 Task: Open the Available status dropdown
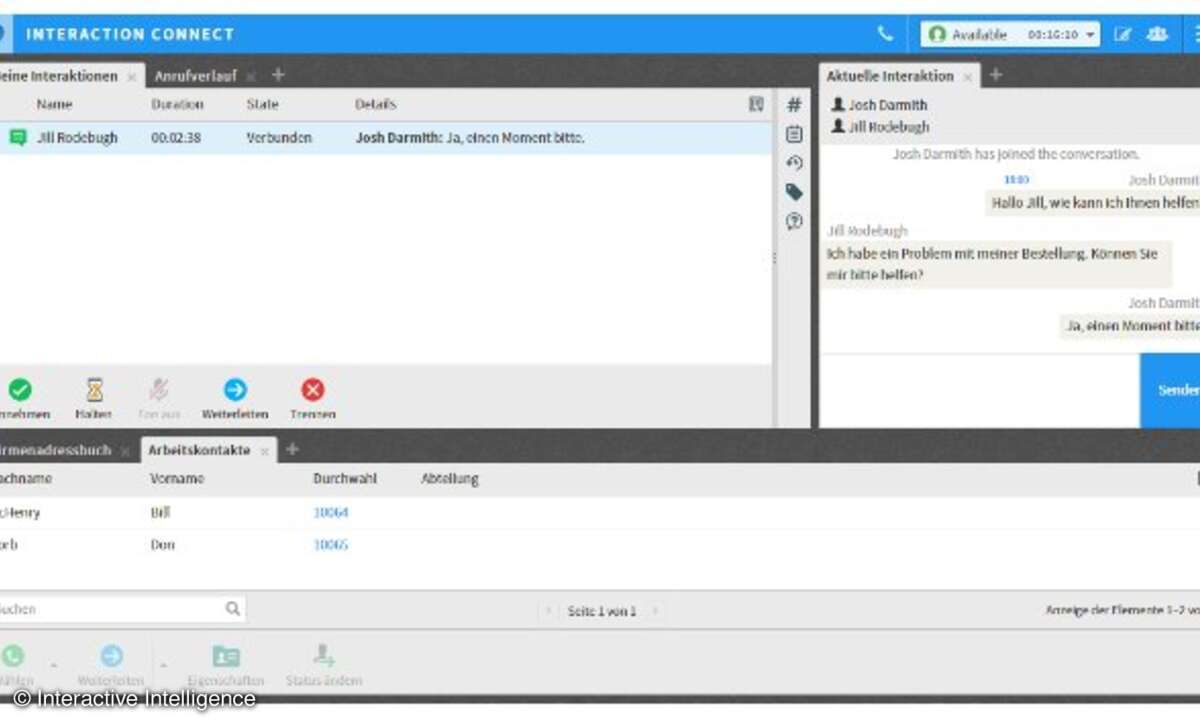1010,34
